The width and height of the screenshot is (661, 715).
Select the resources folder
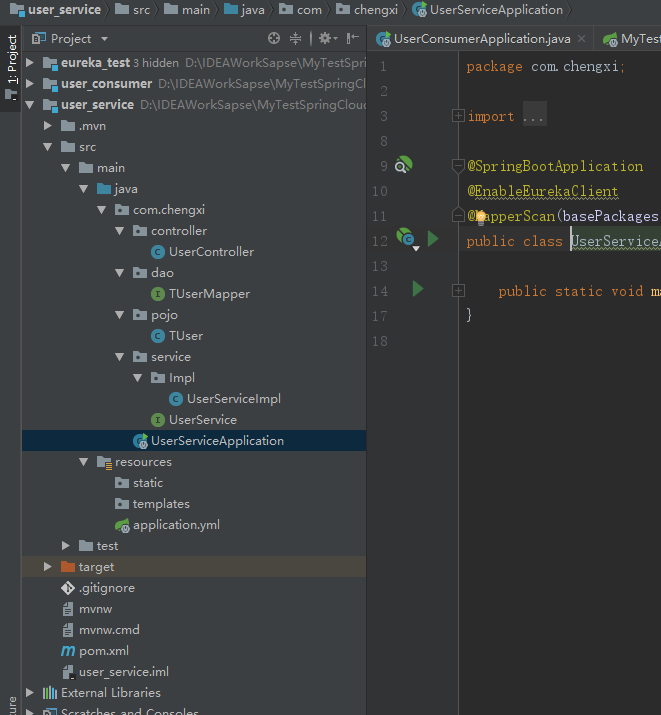pos(134,461)
